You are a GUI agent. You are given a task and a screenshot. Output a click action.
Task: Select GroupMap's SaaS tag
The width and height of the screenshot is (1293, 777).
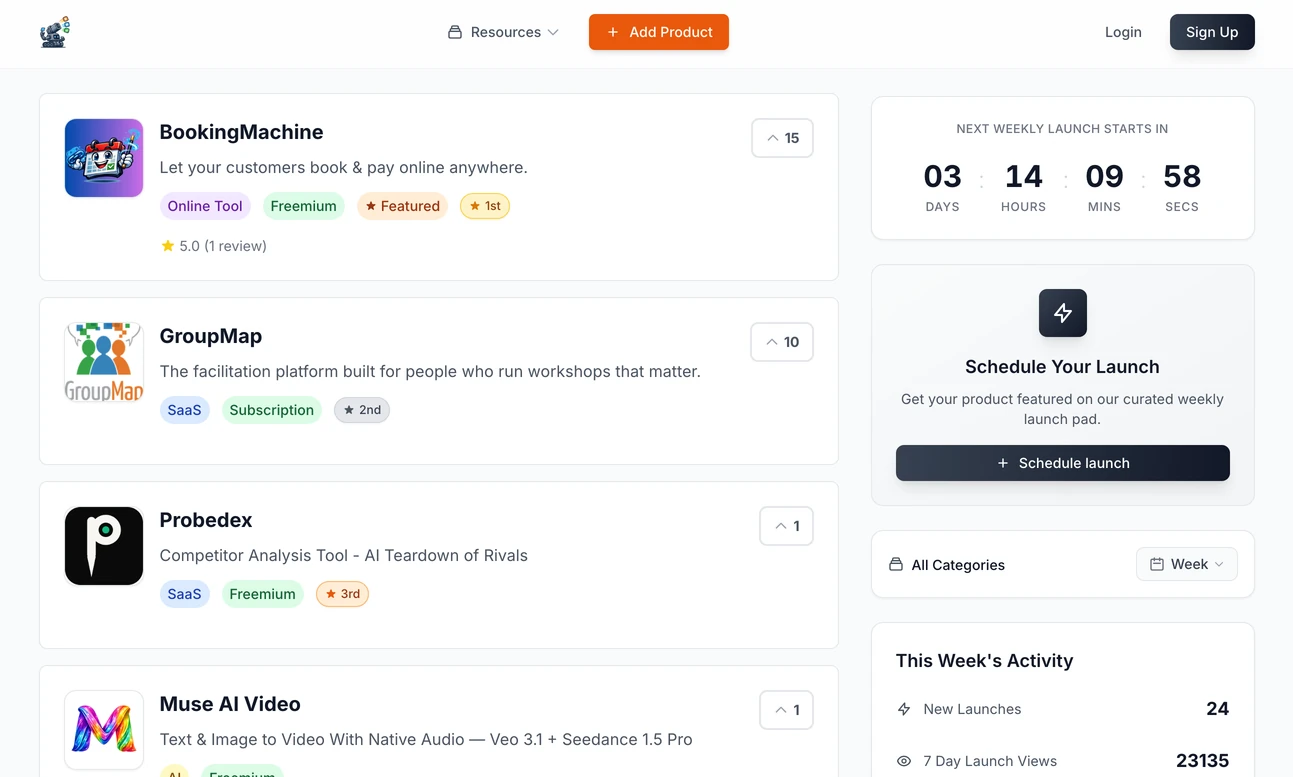point(185,410)
